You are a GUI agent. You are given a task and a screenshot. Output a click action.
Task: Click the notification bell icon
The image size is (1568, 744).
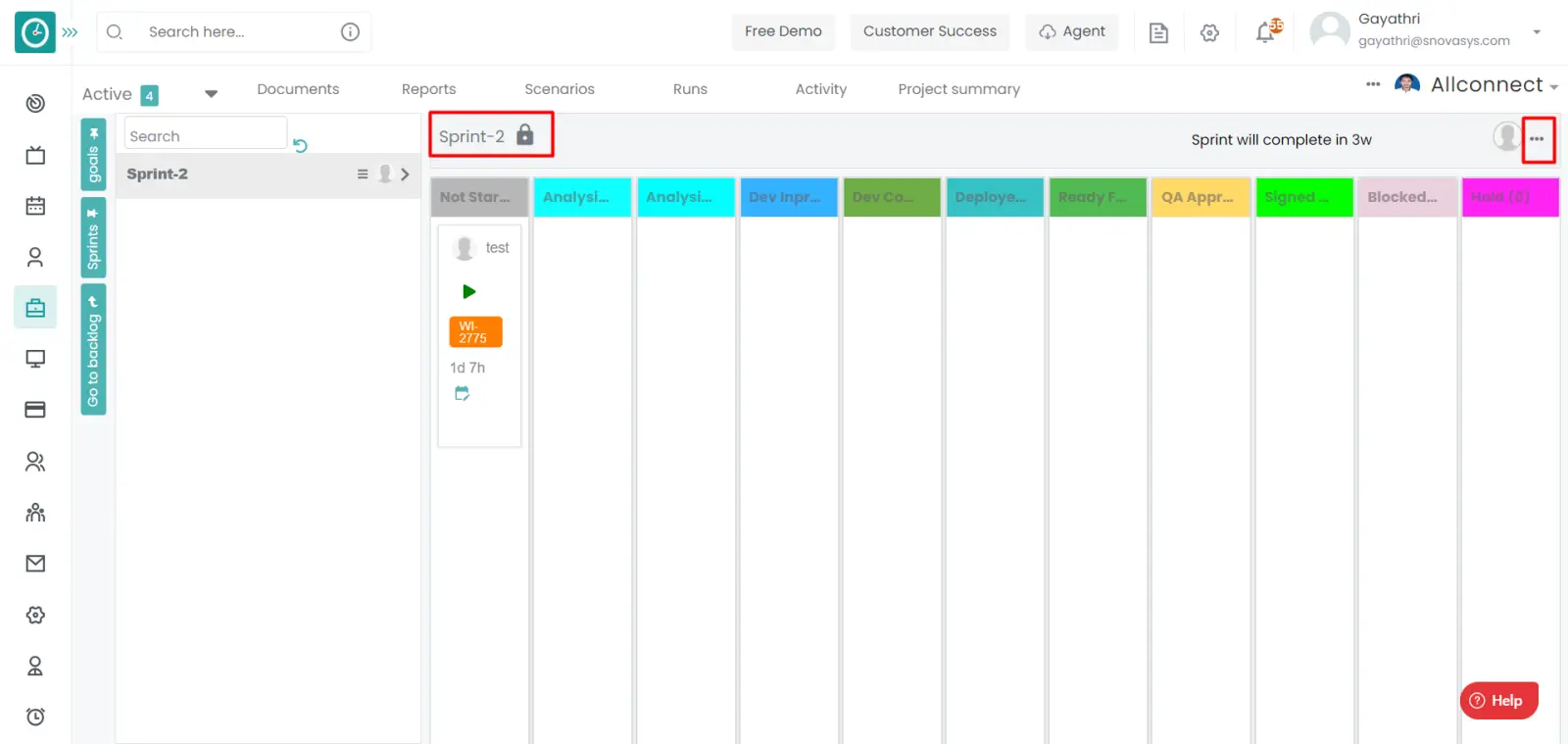pyautogui.click(x=1266, y=32)
